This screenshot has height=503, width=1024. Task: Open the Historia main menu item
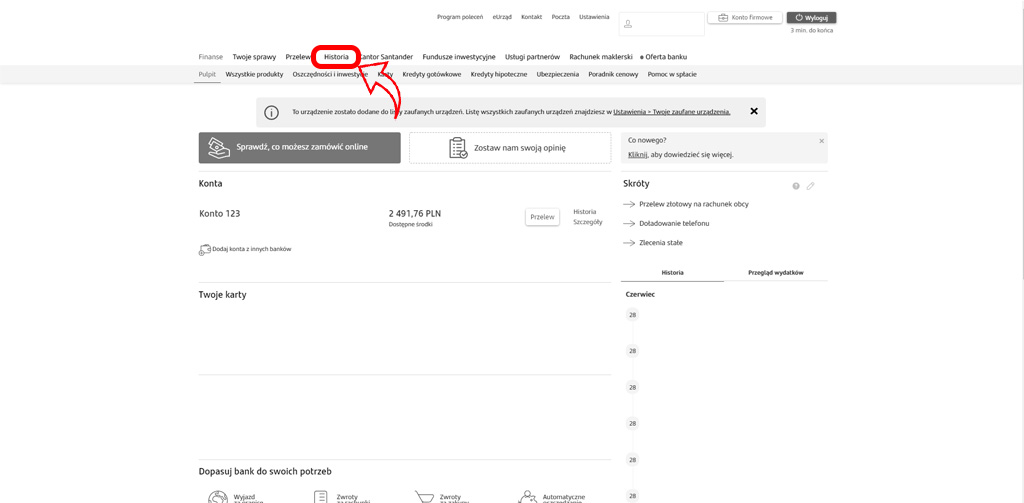pyautogui.click(x=336, y=57)
